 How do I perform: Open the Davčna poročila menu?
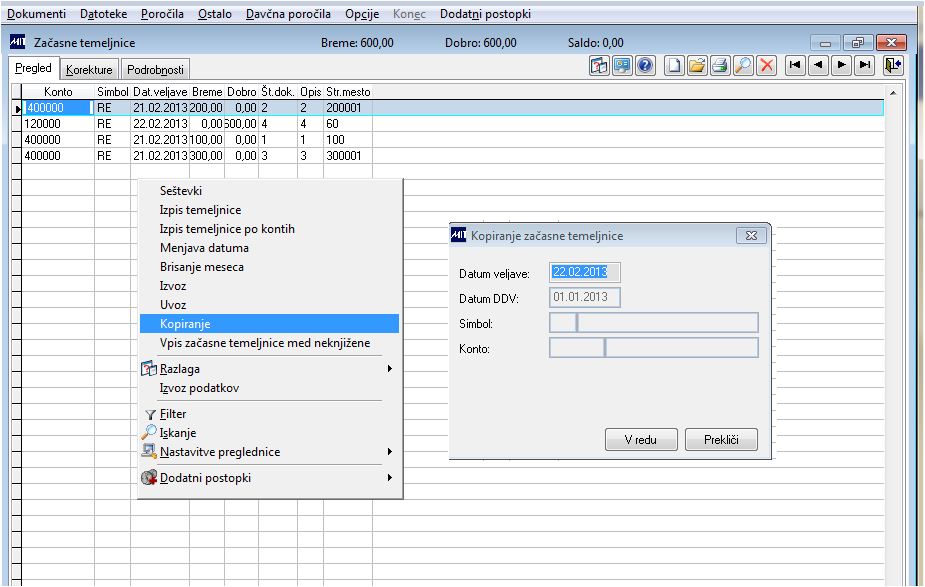288,14
